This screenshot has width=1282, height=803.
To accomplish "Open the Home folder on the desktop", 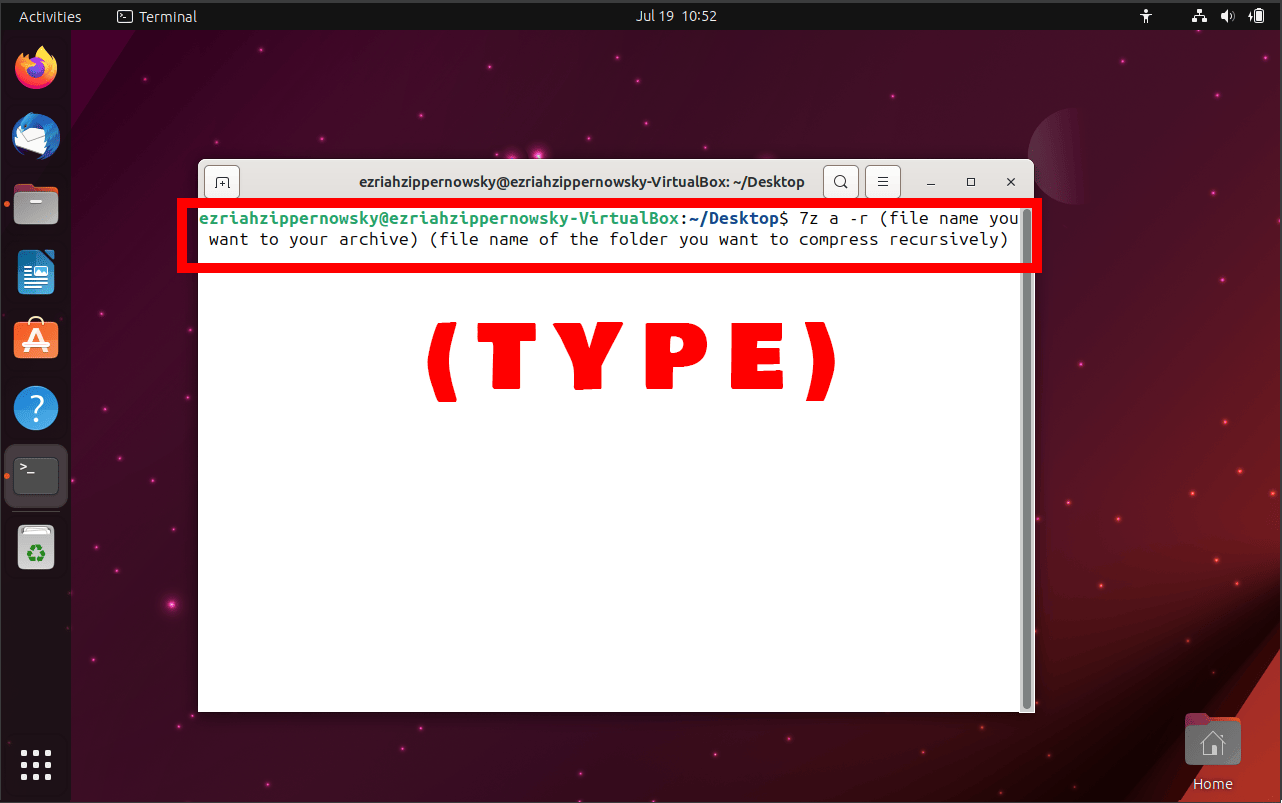I will click(1212, 740).
